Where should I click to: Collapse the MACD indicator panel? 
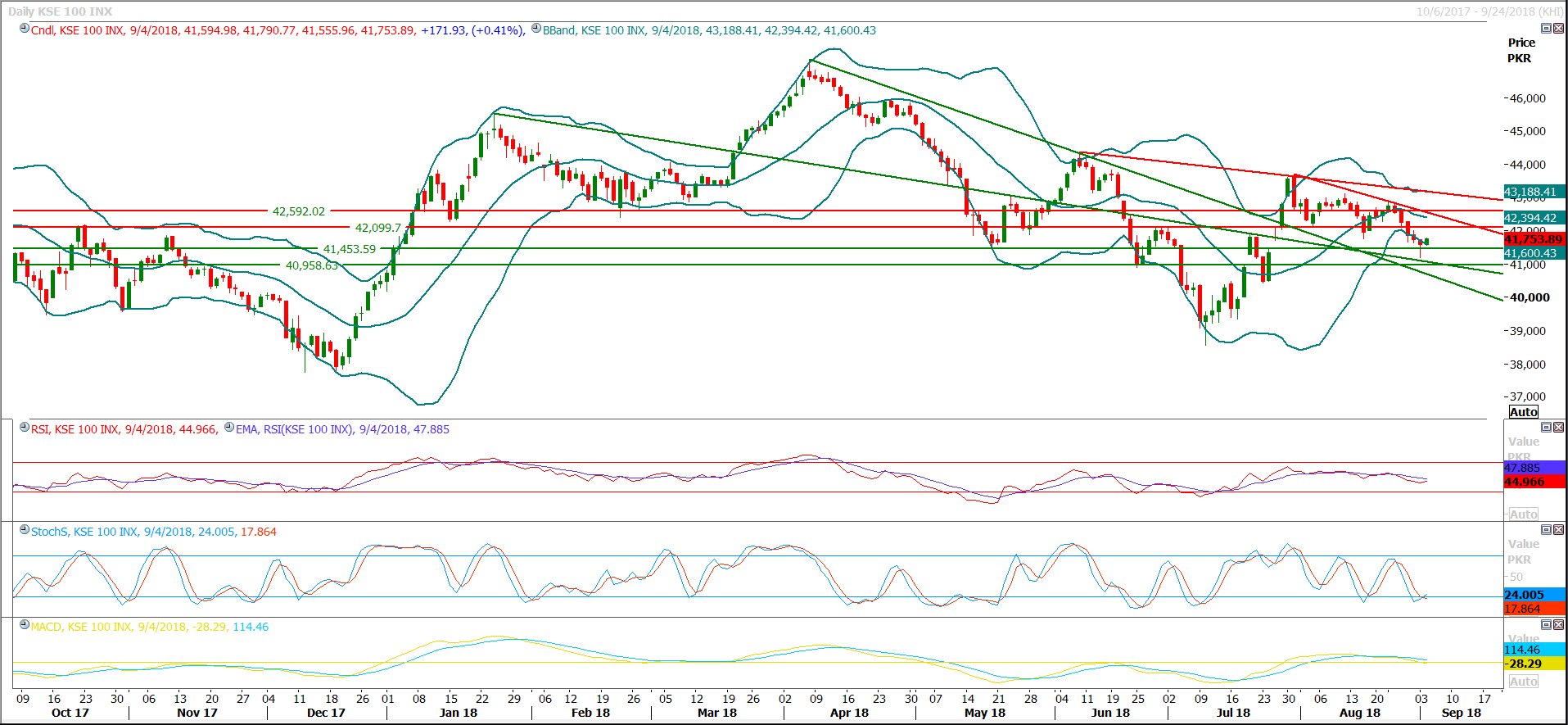(x=1546, y=624)
